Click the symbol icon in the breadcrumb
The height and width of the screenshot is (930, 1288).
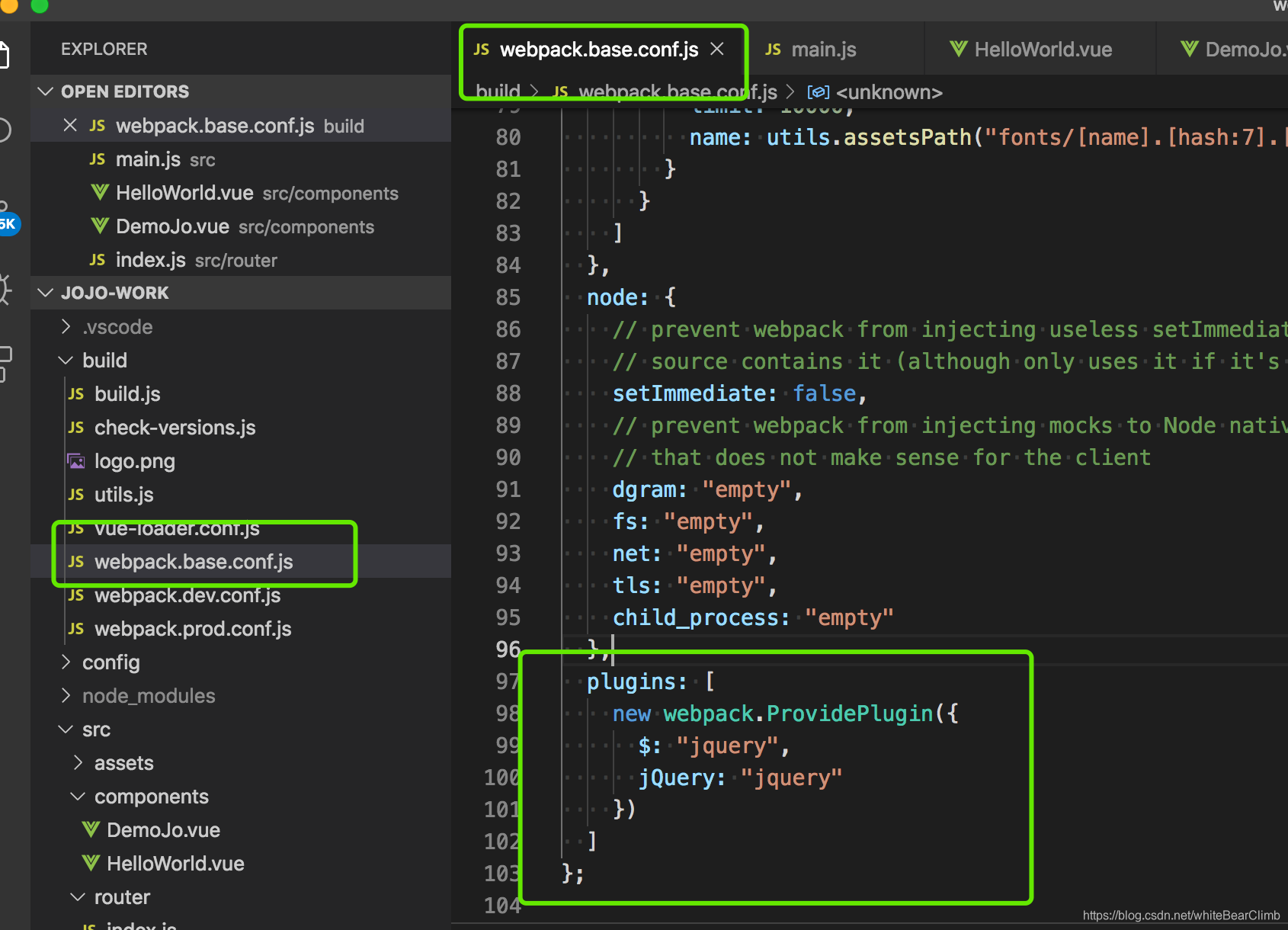(819, 92)
